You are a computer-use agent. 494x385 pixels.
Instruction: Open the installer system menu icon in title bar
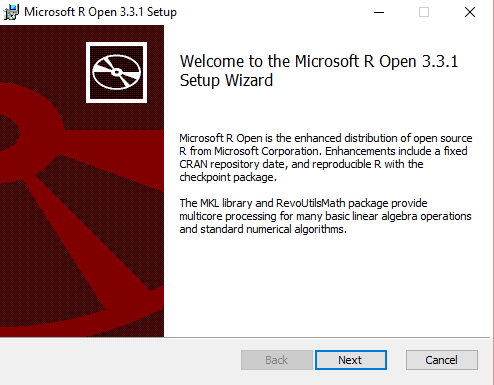pyautogui.click(x=11, y=12)
